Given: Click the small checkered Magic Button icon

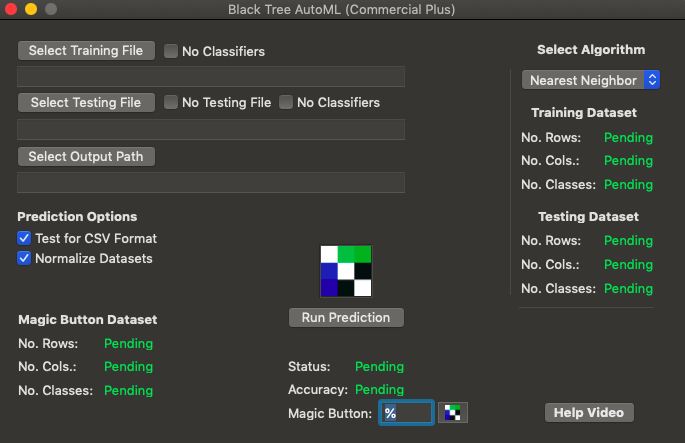Looking at the screenshot, I should [x=453, y=413].
